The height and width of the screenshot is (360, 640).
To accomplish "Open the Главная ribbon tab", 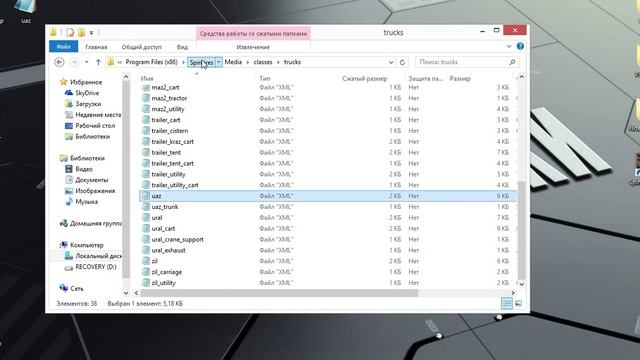I will tap(96, 47).
